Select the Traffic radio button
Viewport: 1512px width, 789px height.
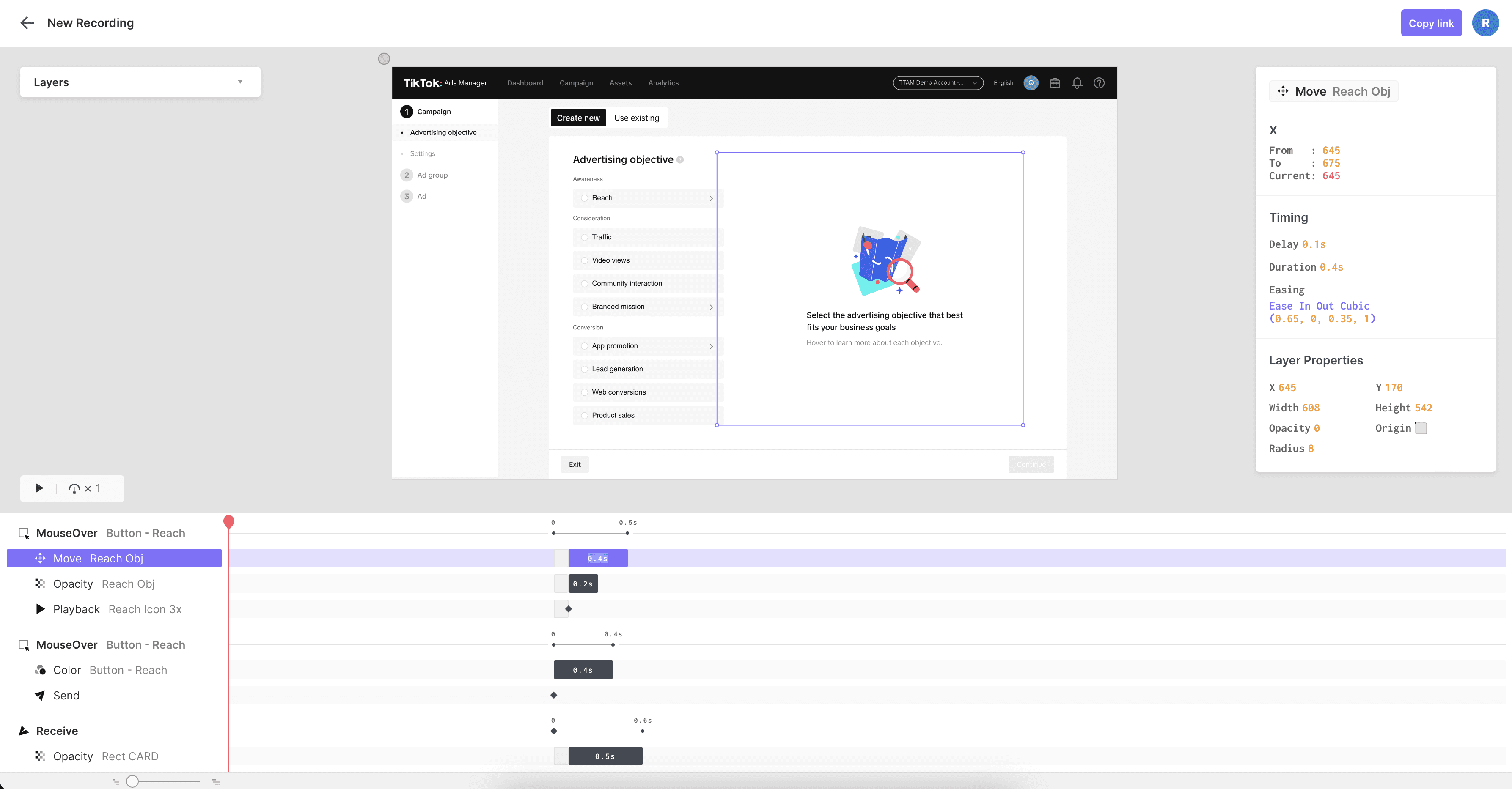point(584,237)
